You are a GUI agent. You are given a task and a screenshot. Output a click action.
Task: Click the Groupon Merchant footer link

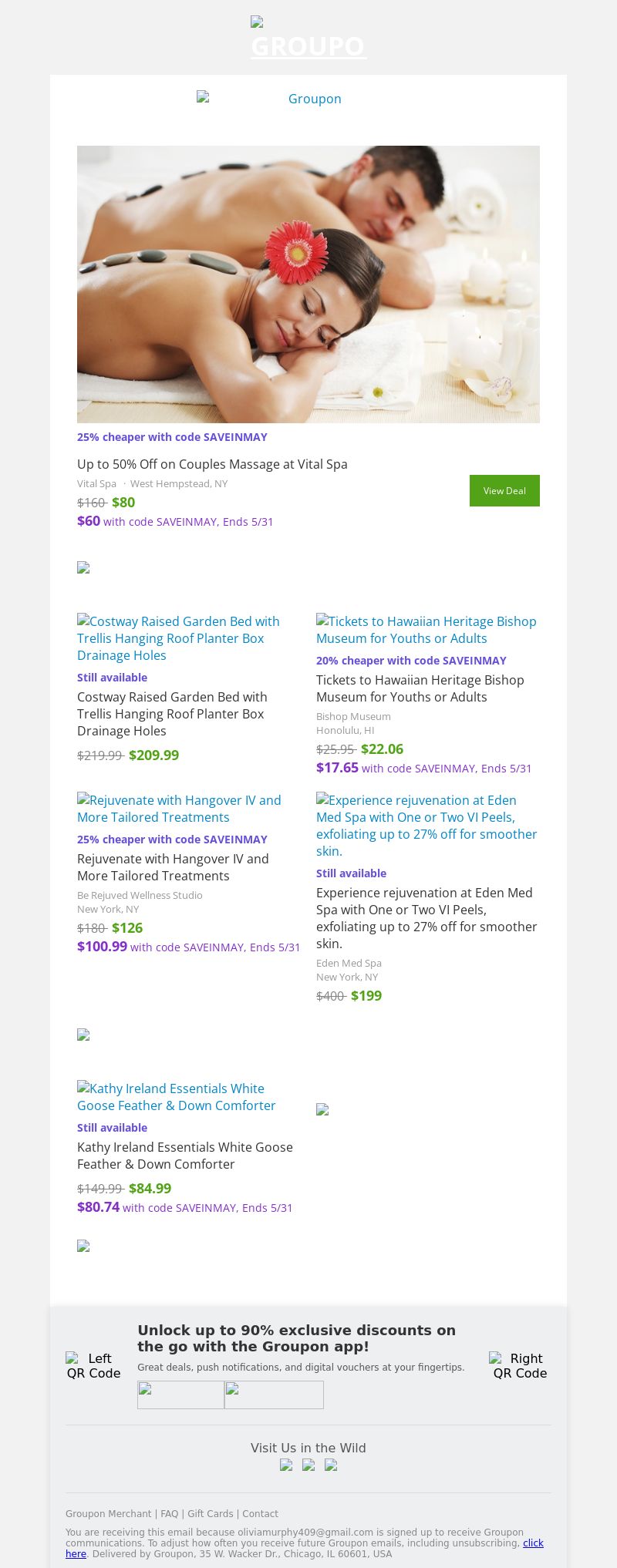(x=108, y=1513)
